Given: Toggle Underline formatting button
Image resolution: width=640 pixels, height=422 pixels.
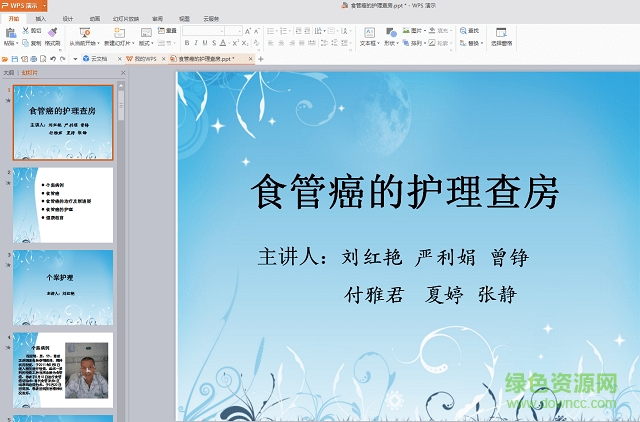Looking at the screenshot, I should click(205, 43).
